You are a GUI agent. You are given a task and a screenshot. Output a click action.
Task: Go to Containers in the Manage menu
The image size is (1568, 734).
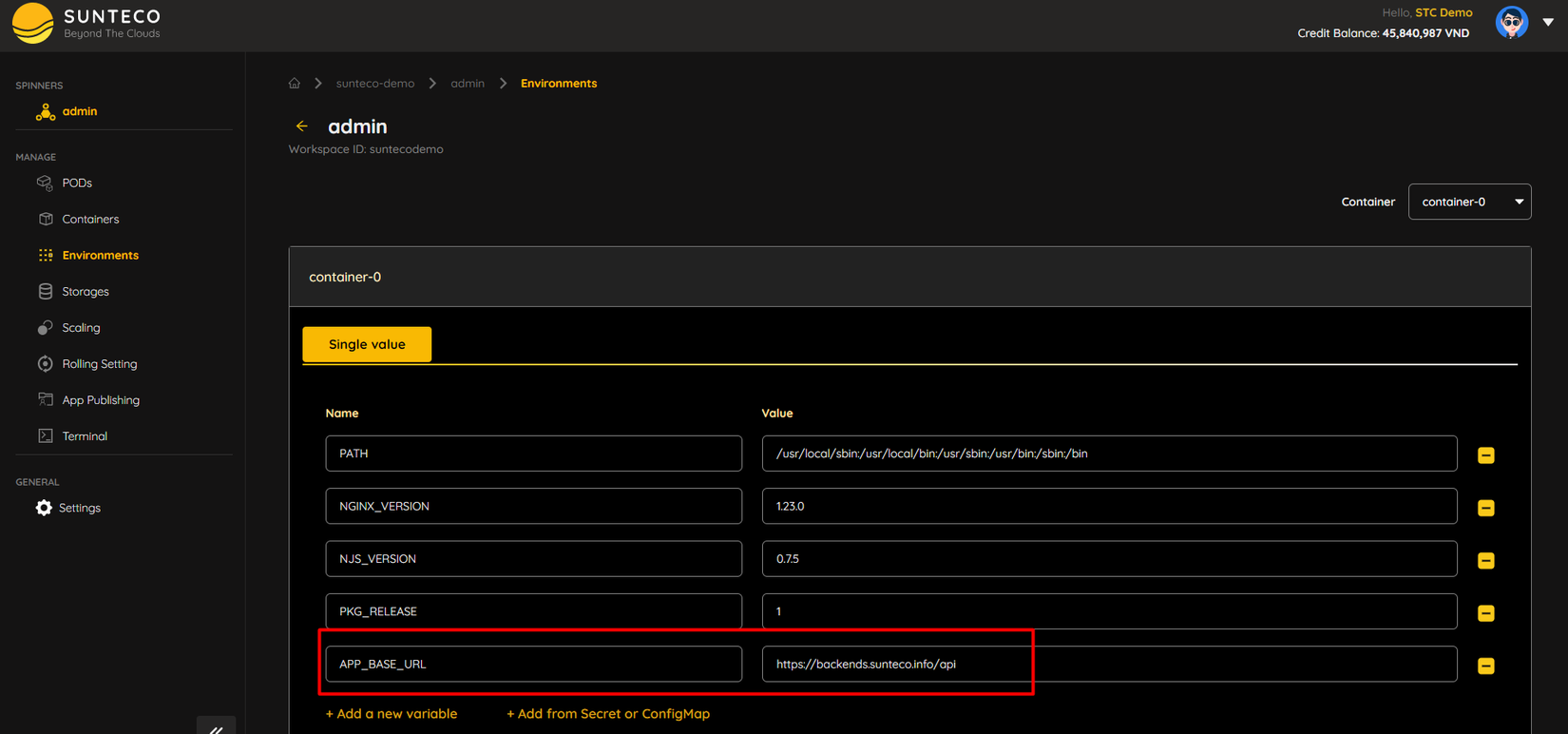(x=90, y=219)
